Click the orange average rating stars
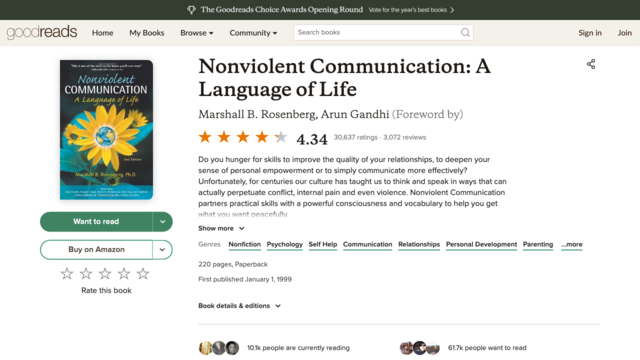640x360 pixels. point(243,137)
